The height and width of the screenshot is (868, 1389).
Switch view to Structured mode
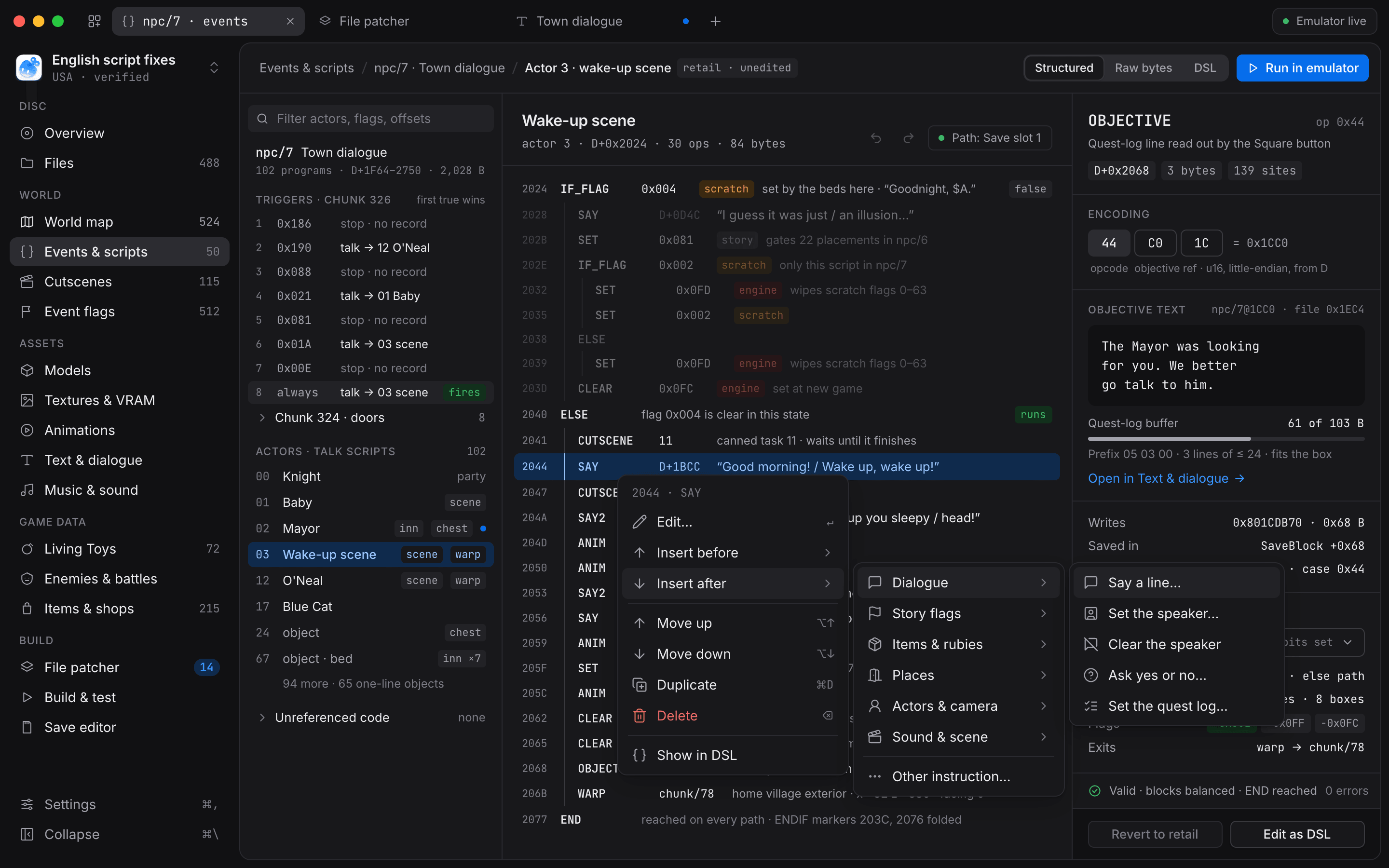pyautogui.click(x=1063, y=68)
